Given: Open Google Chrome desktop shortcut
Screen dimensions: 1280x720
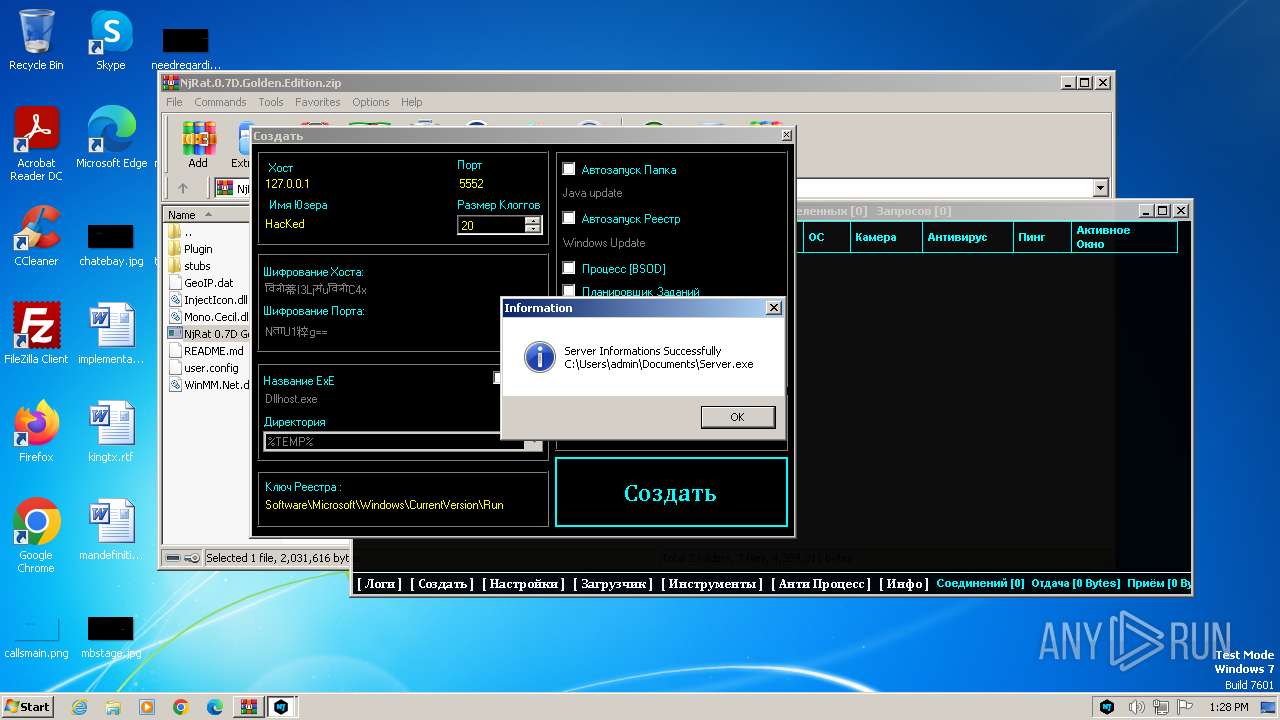Looking at the screenshot, I should click(x=36, y=536).
